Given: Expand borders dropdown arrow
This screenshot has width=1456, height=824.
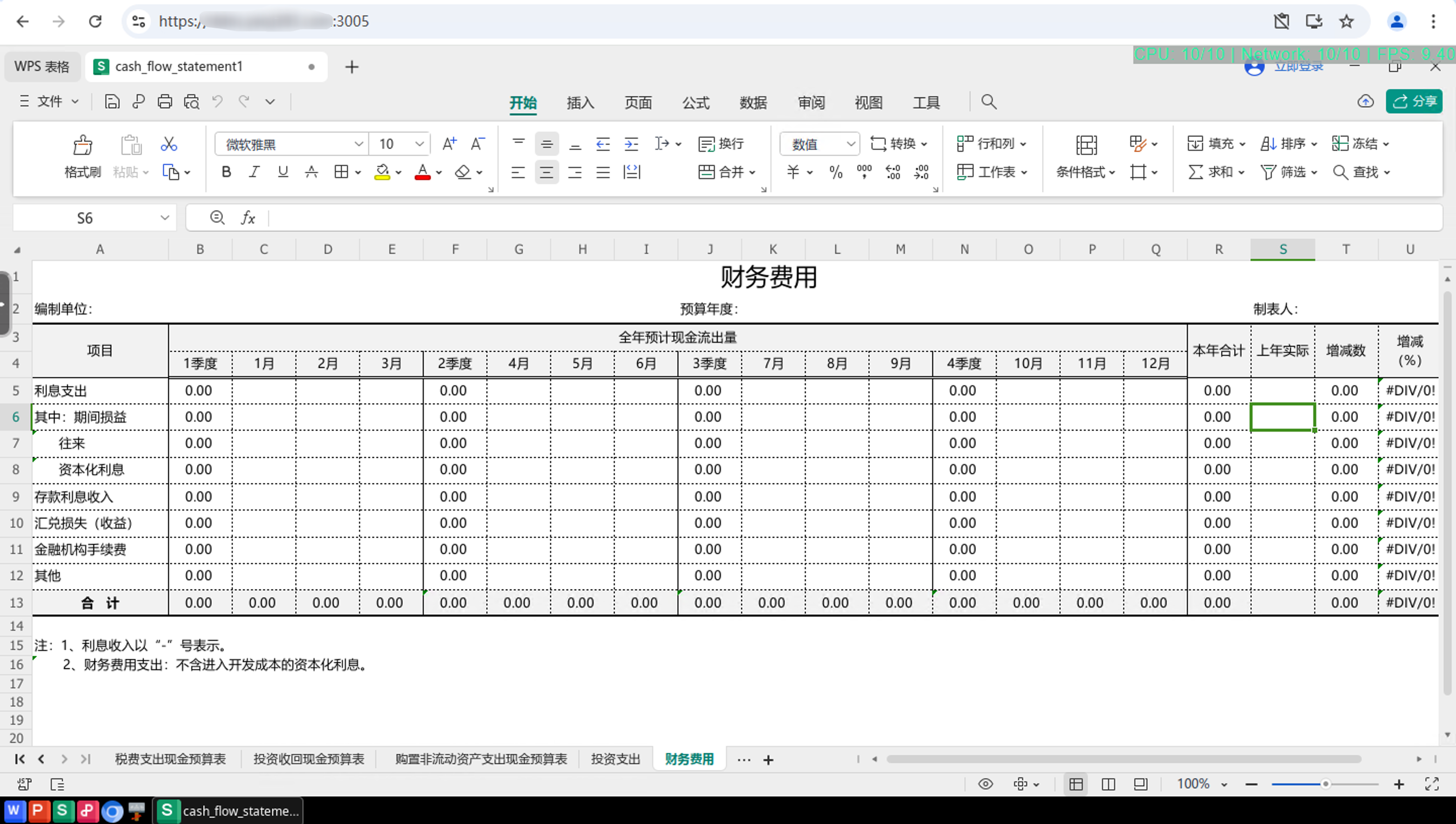Looking at the screenshot, I should 358,172.
